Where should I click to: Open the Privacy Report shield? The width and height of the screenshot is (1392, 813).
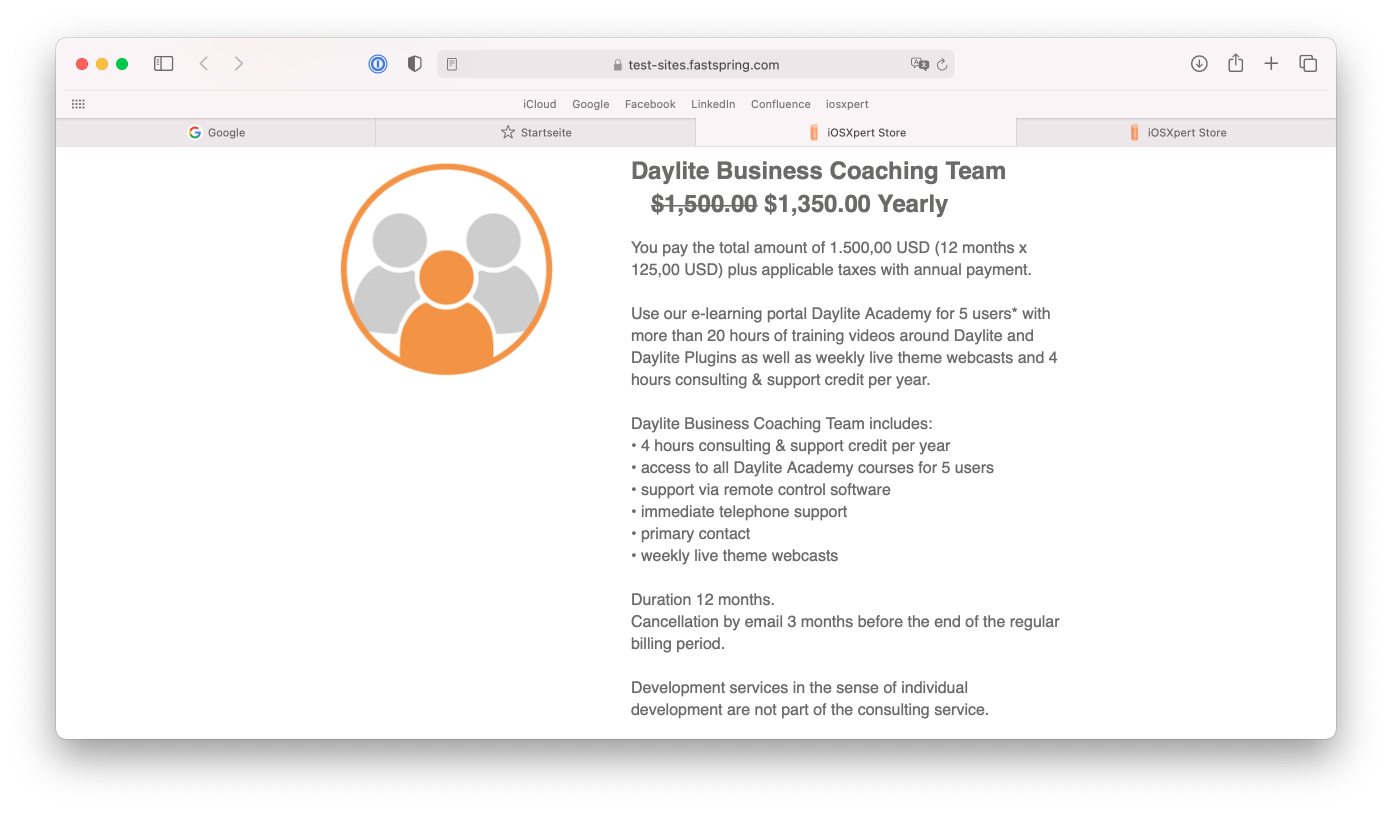pyautogui.click(x=415, y=64)
